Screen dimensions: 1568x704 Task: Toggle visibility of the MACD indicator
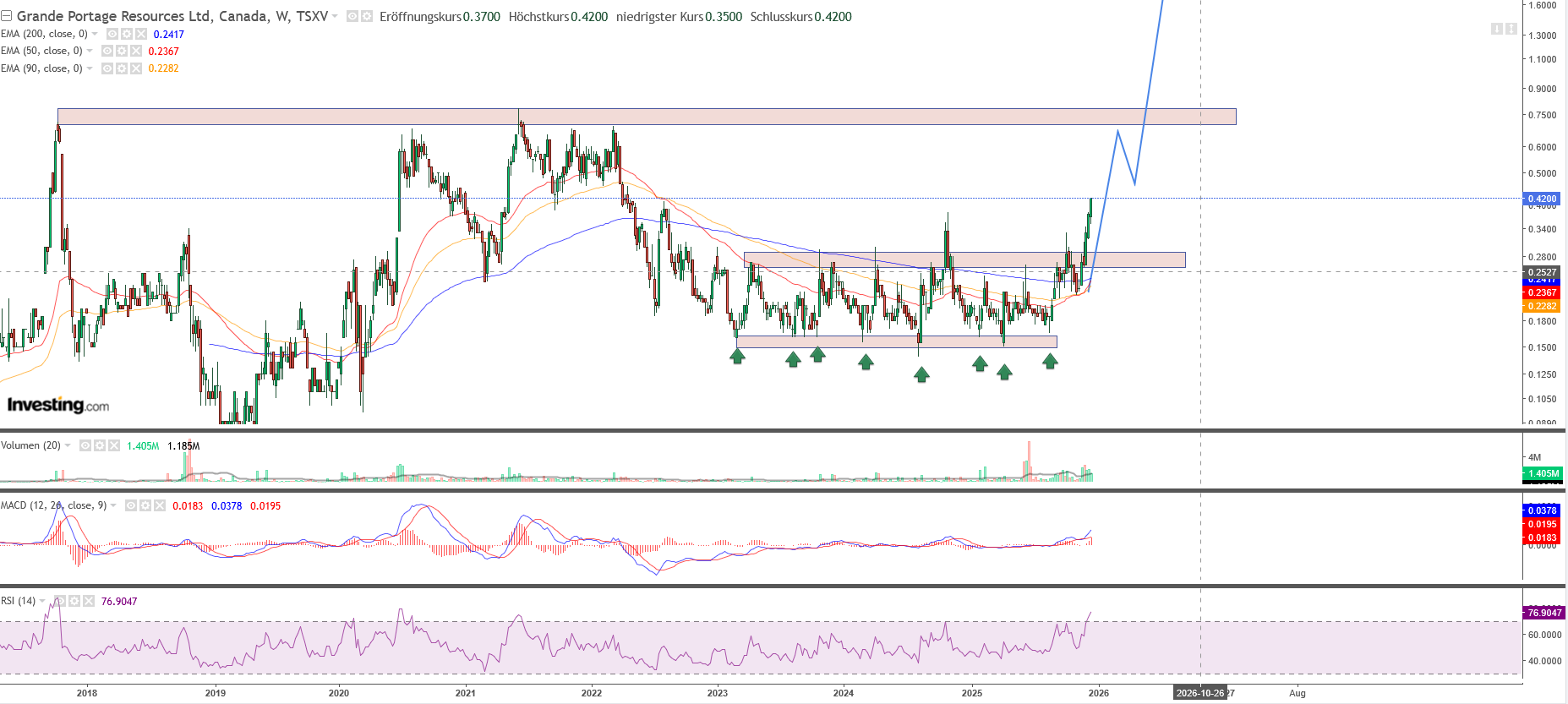coord(131,505)
